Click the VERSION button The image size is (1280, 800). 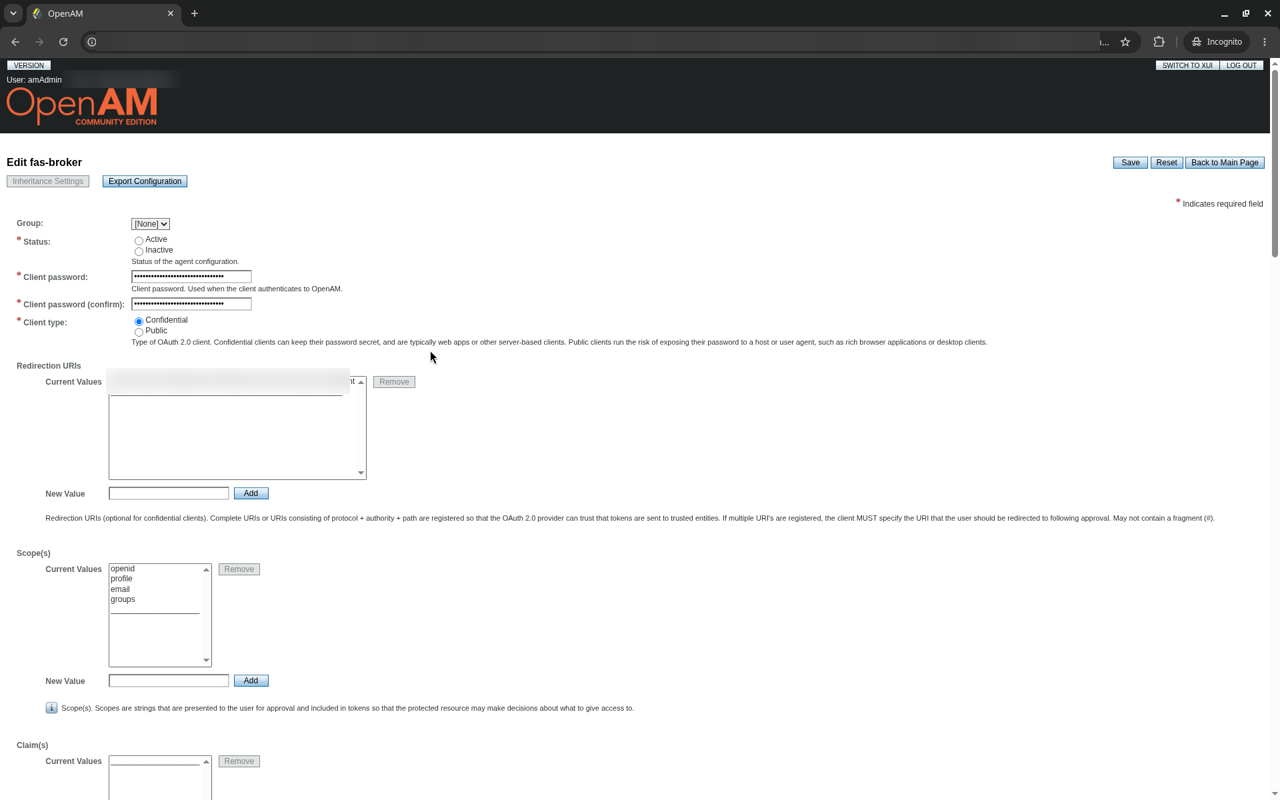point(29,65)
